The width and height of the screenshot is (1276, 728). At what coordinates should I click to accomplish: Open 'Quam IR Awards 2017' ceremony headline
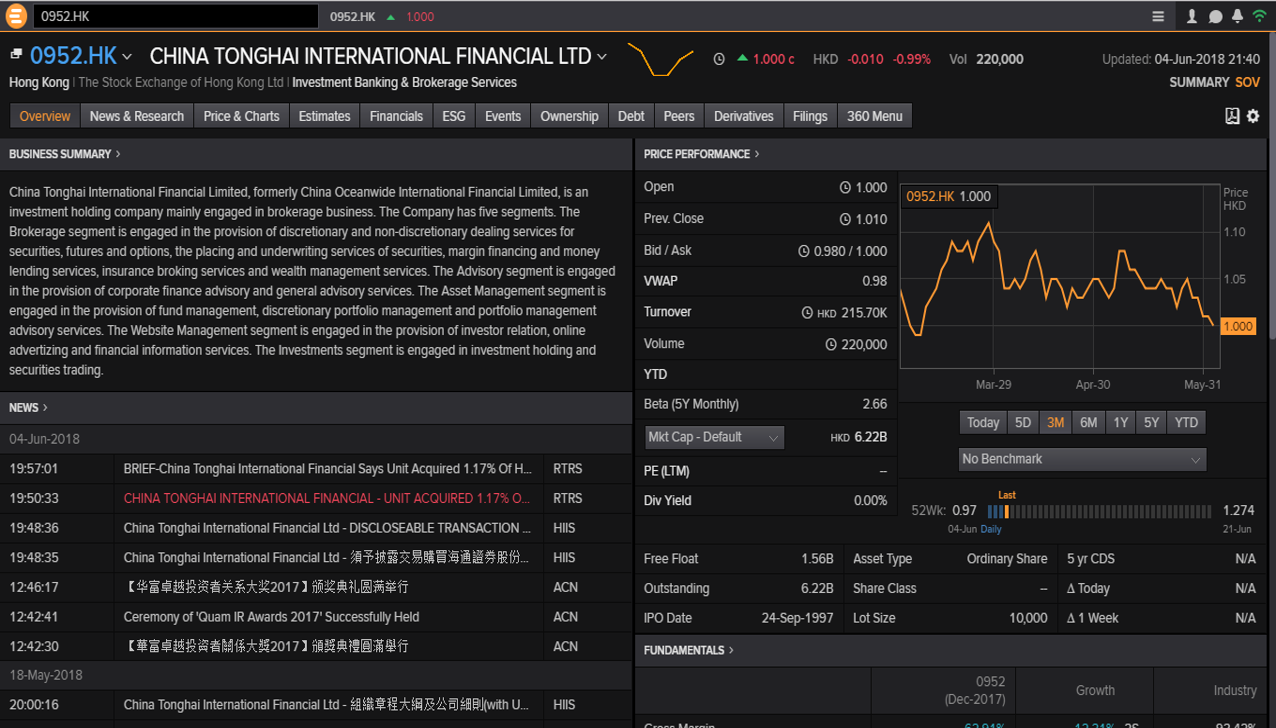272,617
